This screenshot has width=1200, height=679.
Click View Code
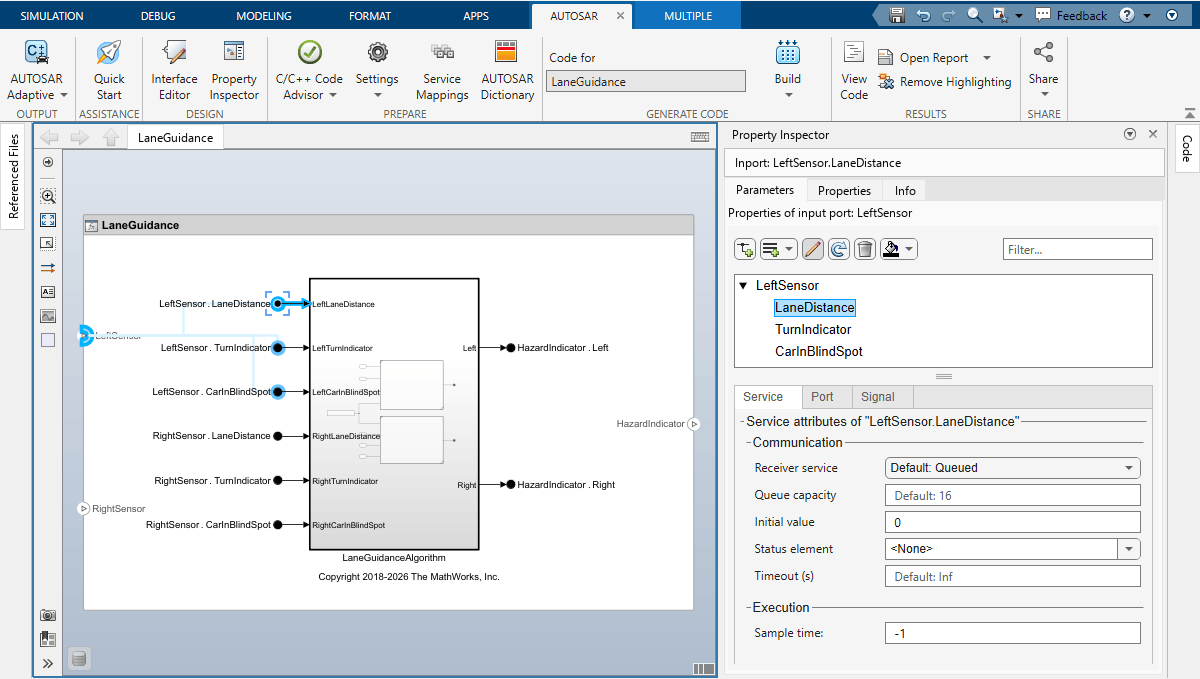point(854,70)
